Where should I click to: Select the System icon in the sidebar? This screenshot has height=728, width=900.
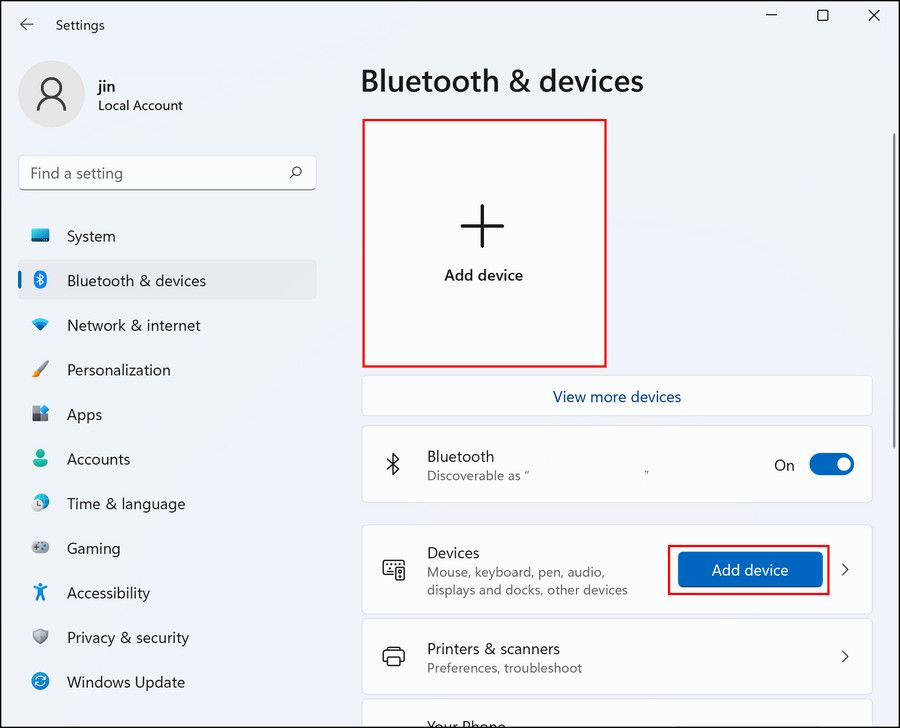(40, 236)
